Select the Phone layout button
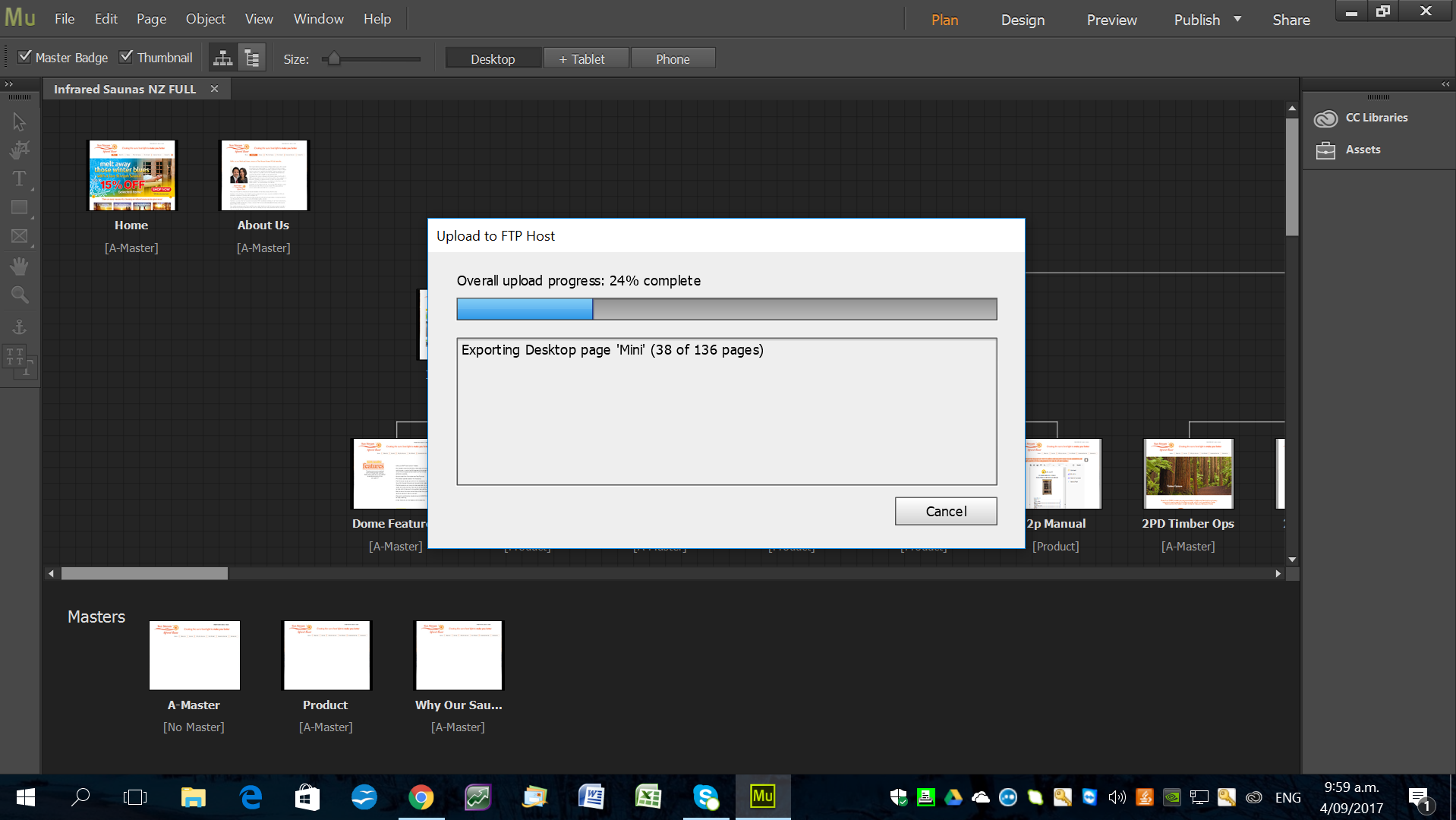Screen dimensions: 1456x820 tap(673, 58)
